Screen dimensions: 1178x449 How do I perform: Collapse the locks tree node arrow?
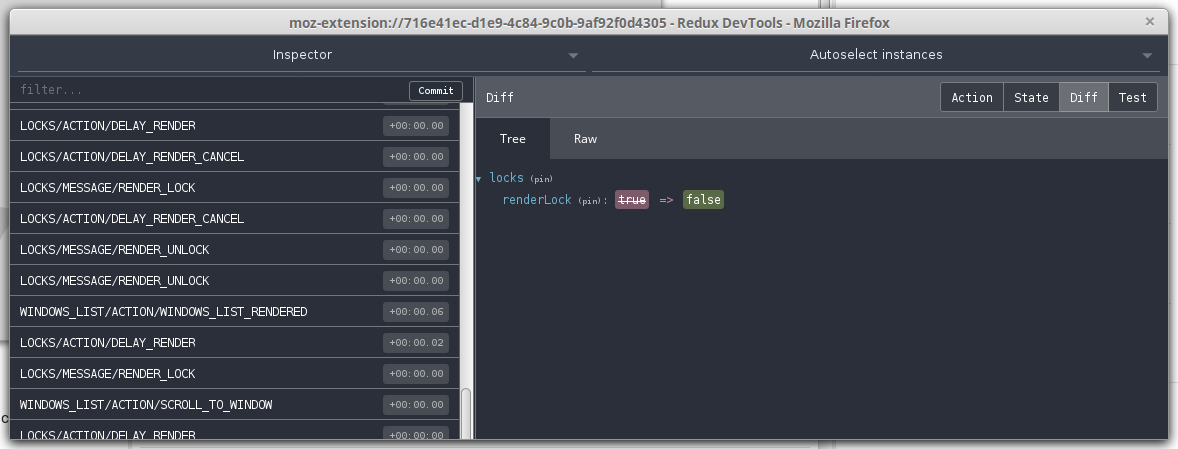[x=479, y=179]
